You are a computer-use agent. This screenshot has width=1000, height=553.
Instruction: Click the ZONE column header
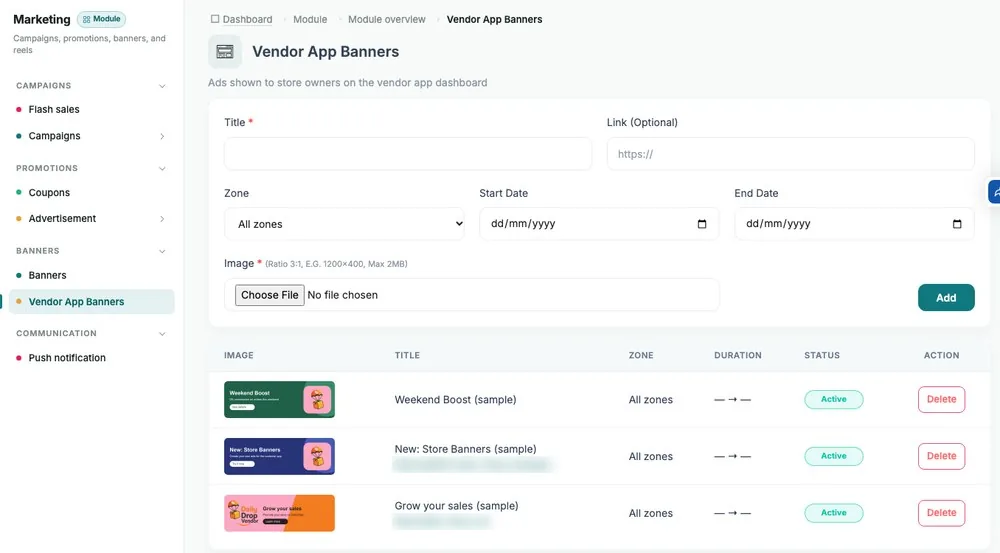click(641, 355)
